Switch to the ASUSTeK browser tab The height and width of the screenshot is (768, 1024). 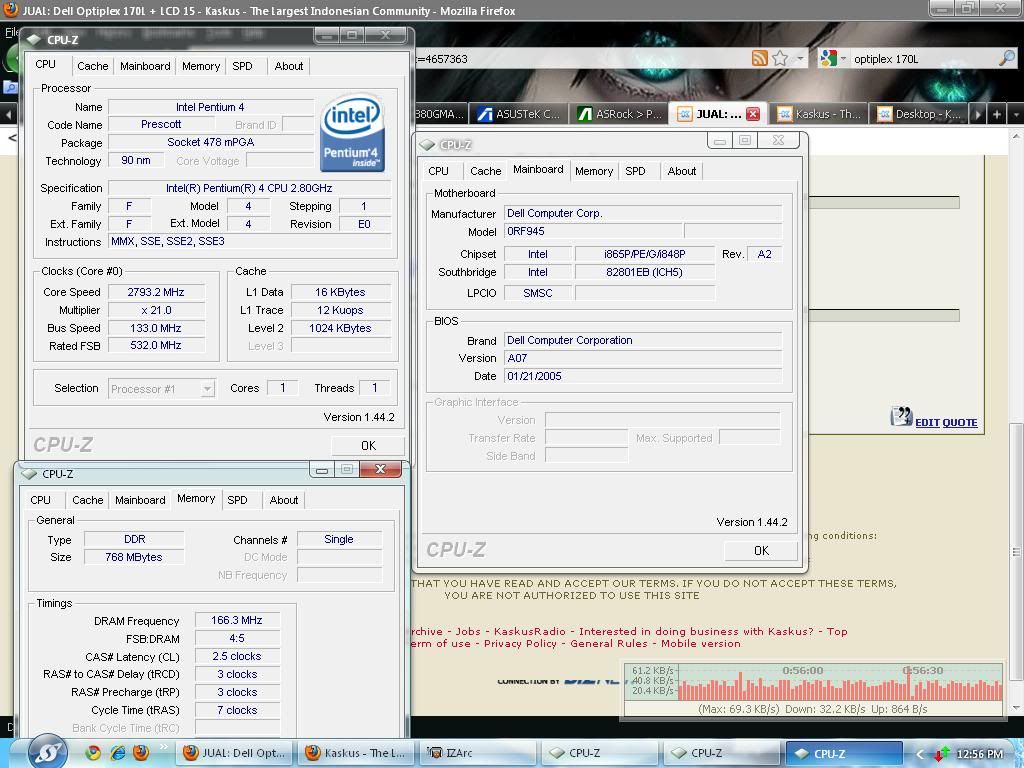coord(518,114)
